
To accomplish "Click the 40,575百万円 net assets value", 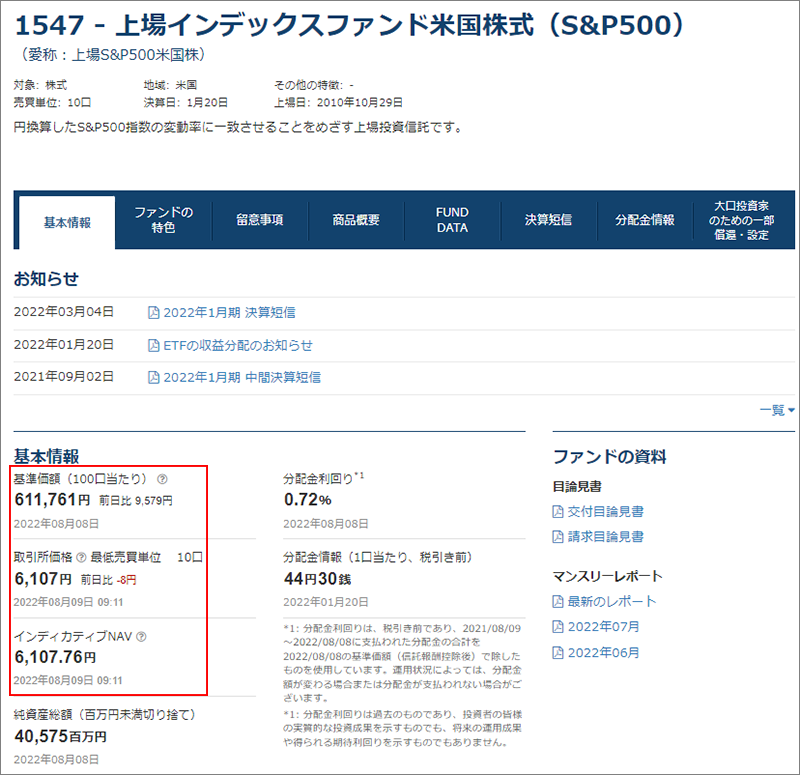I will [60, 736].
